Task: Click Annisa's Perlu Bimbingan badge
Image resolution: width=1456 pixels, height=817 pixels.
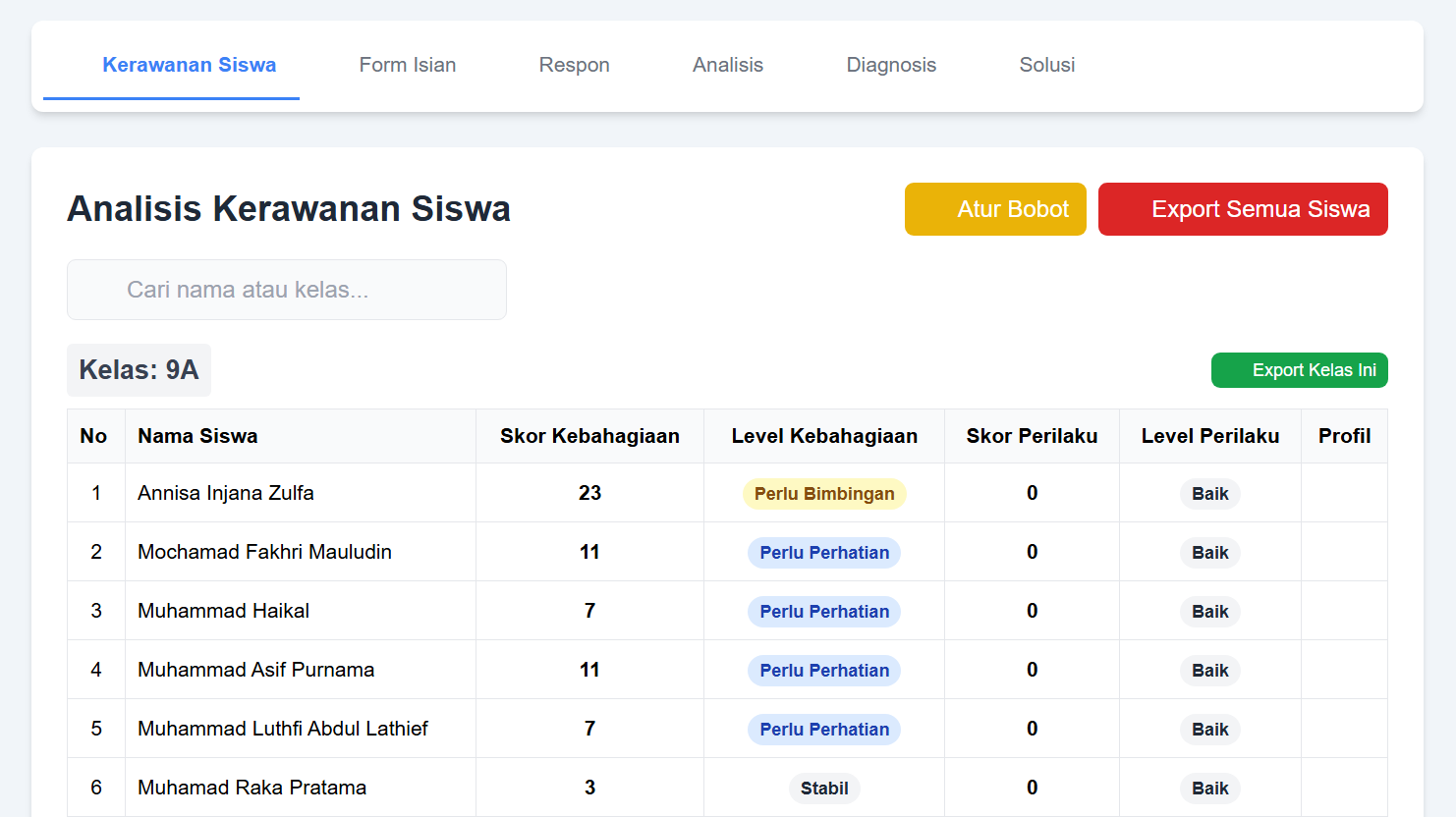Action: [x=824, y=493]
